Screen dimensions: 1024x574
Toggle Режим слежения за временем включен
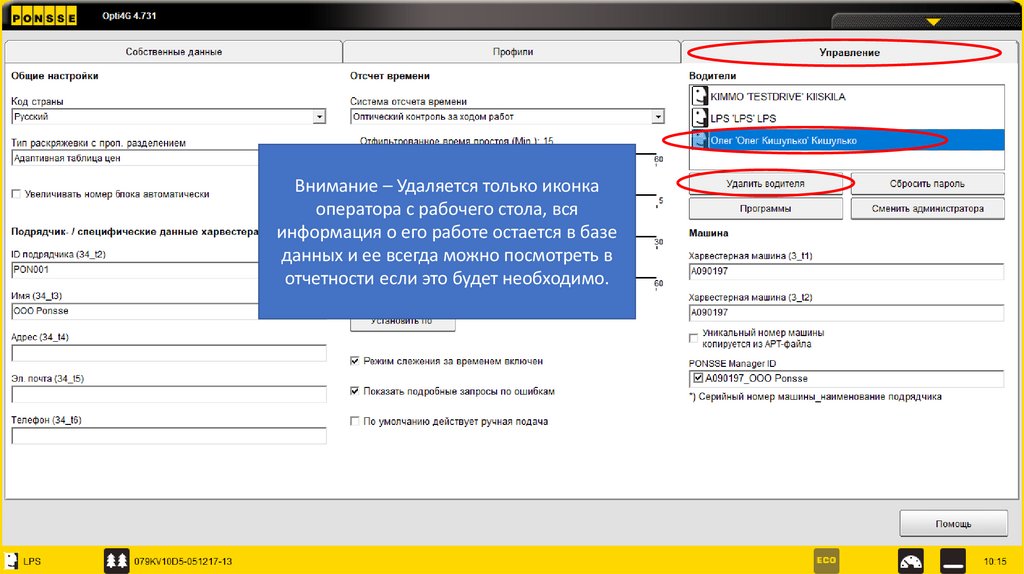[355, 361]
